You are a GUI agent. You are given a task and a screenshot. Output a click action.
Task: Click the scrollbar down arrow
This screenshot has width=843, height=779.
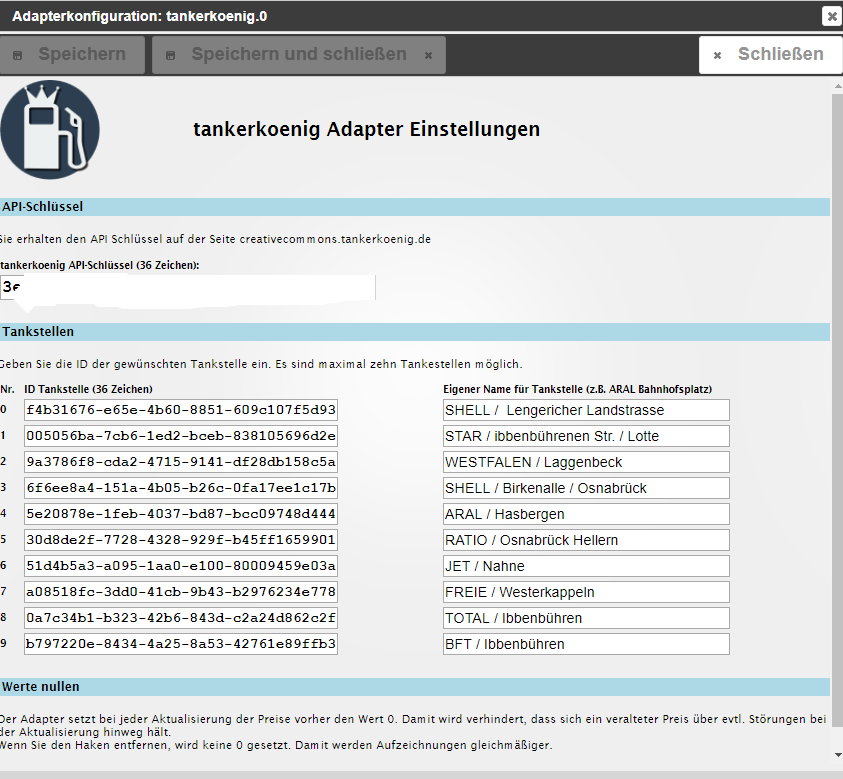(838, 755)
